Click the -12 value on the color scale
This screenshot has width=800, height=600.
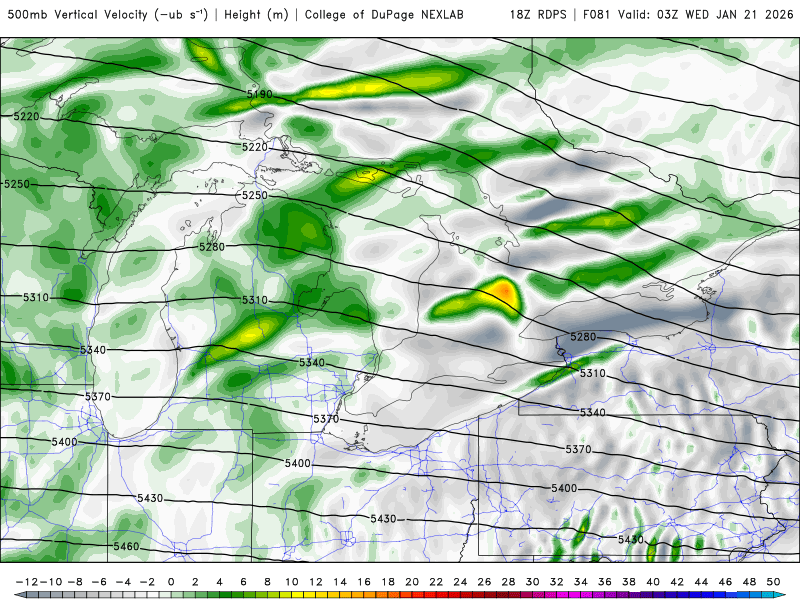(26, 582)
